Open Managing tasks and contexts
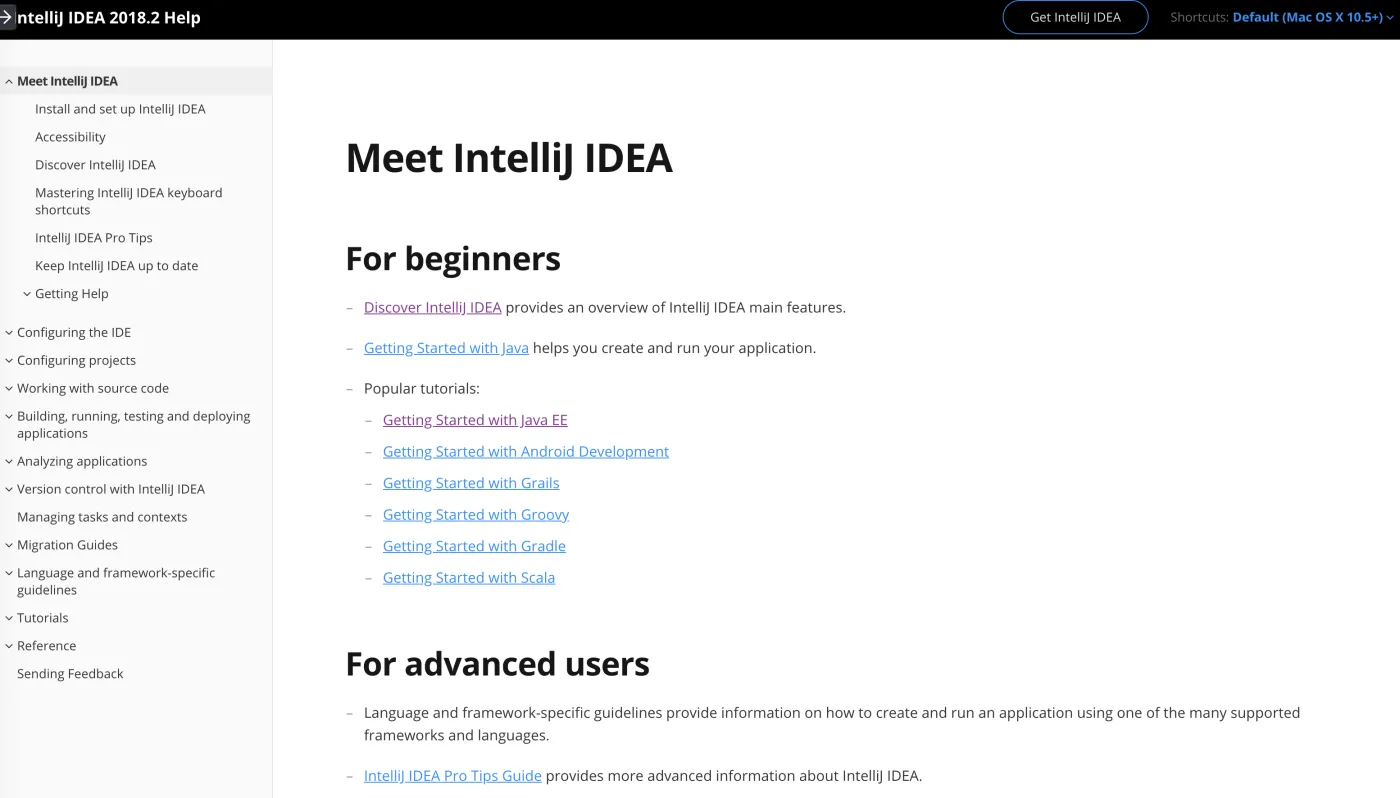The width and height of the screenshot is (1400, 798). pos(102,518)
